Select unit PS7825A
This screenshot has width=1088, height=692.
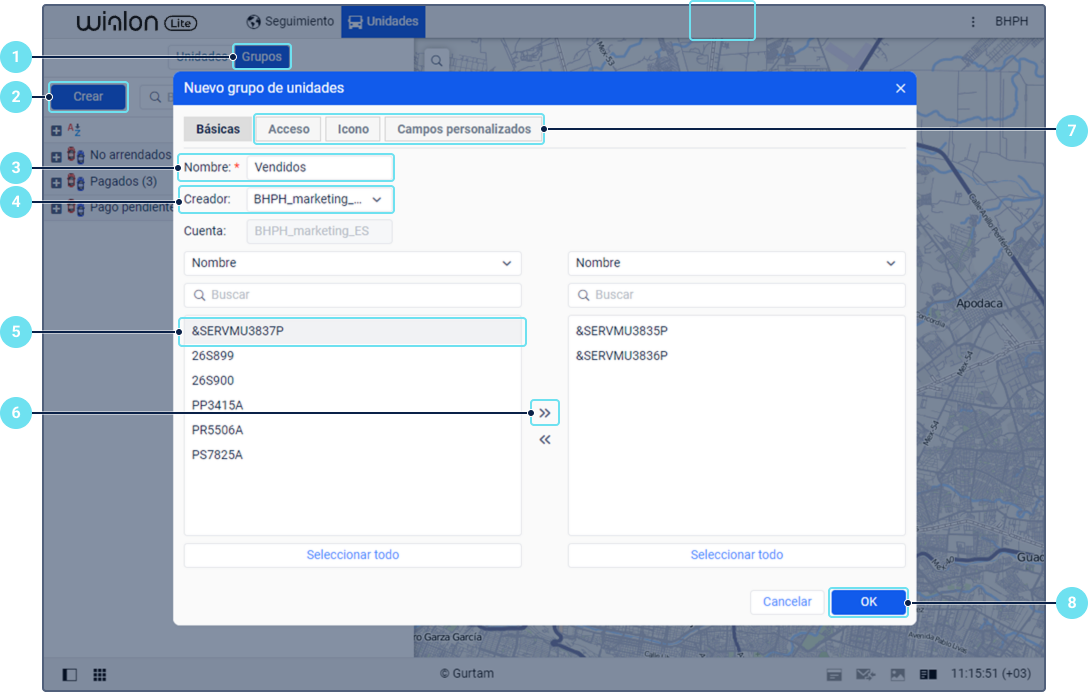(352, 455)
